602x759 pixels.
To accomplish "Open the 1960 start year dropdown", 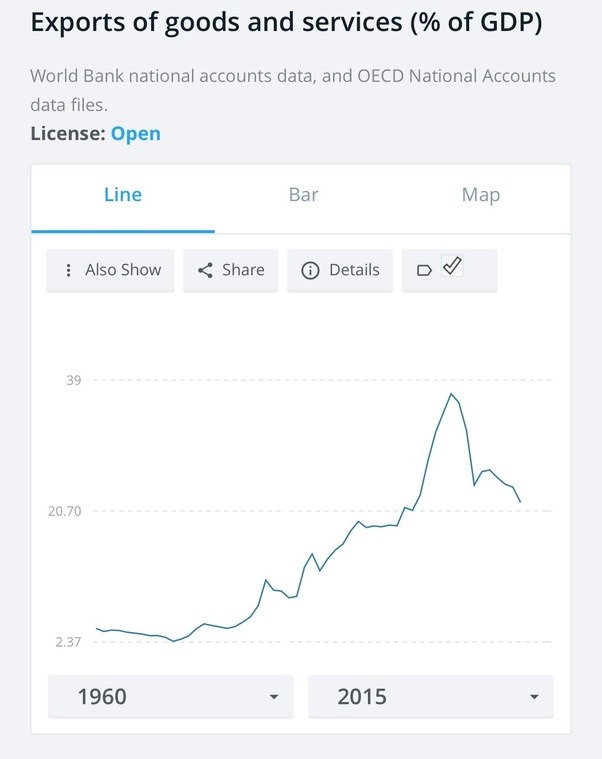I will click(x=171, y=697).
